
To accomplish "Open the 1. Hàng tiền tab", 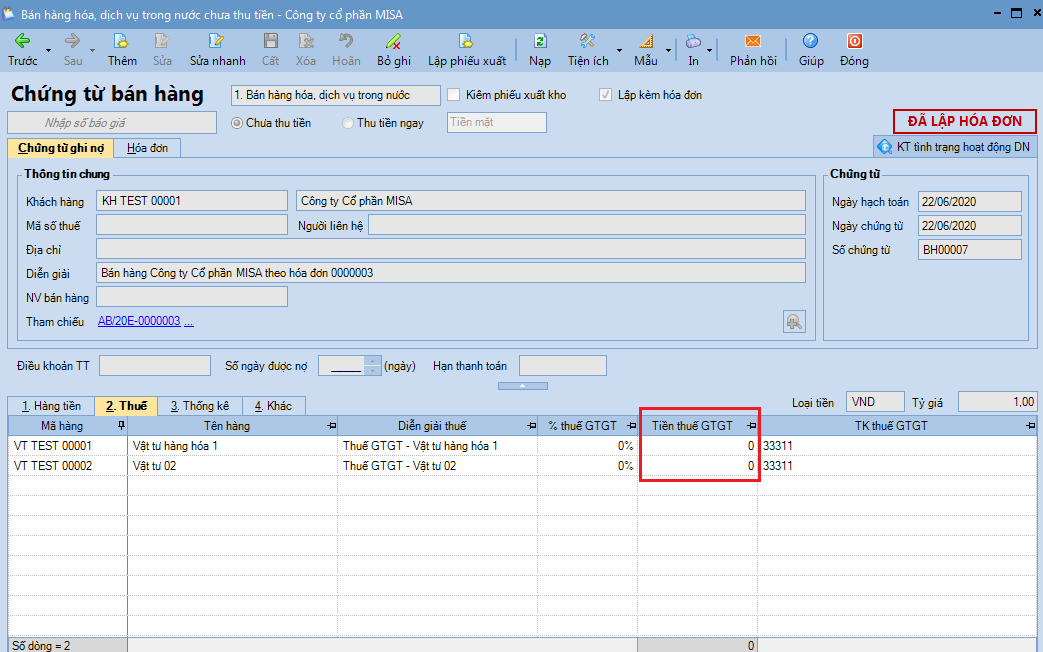I will coord(51,406).
